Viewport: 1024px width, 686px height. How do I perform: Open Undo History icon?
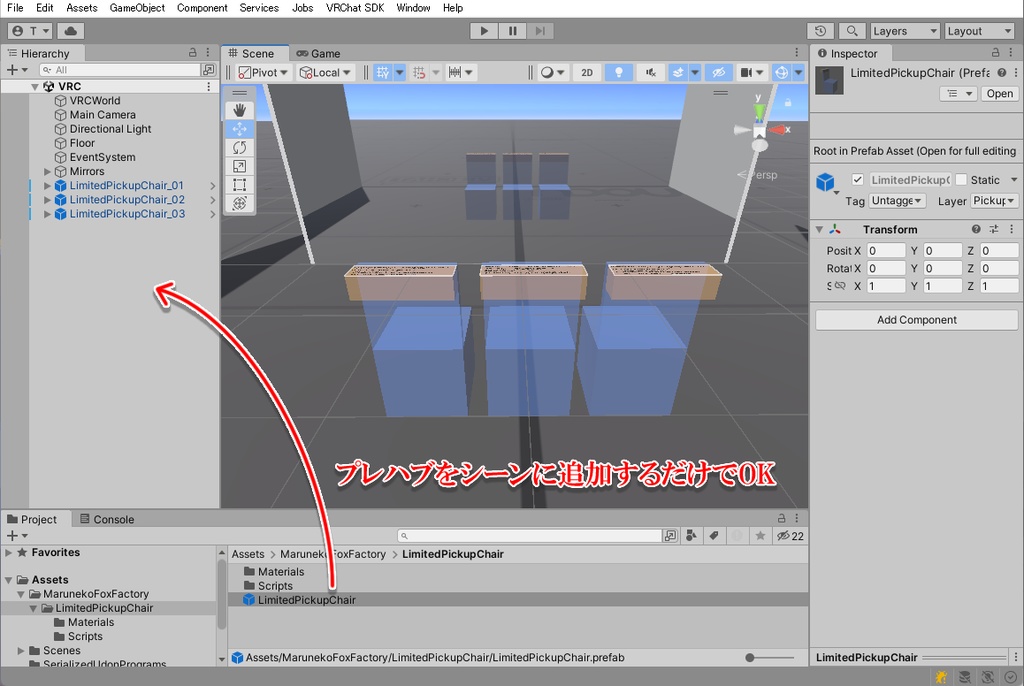(820, 31)
